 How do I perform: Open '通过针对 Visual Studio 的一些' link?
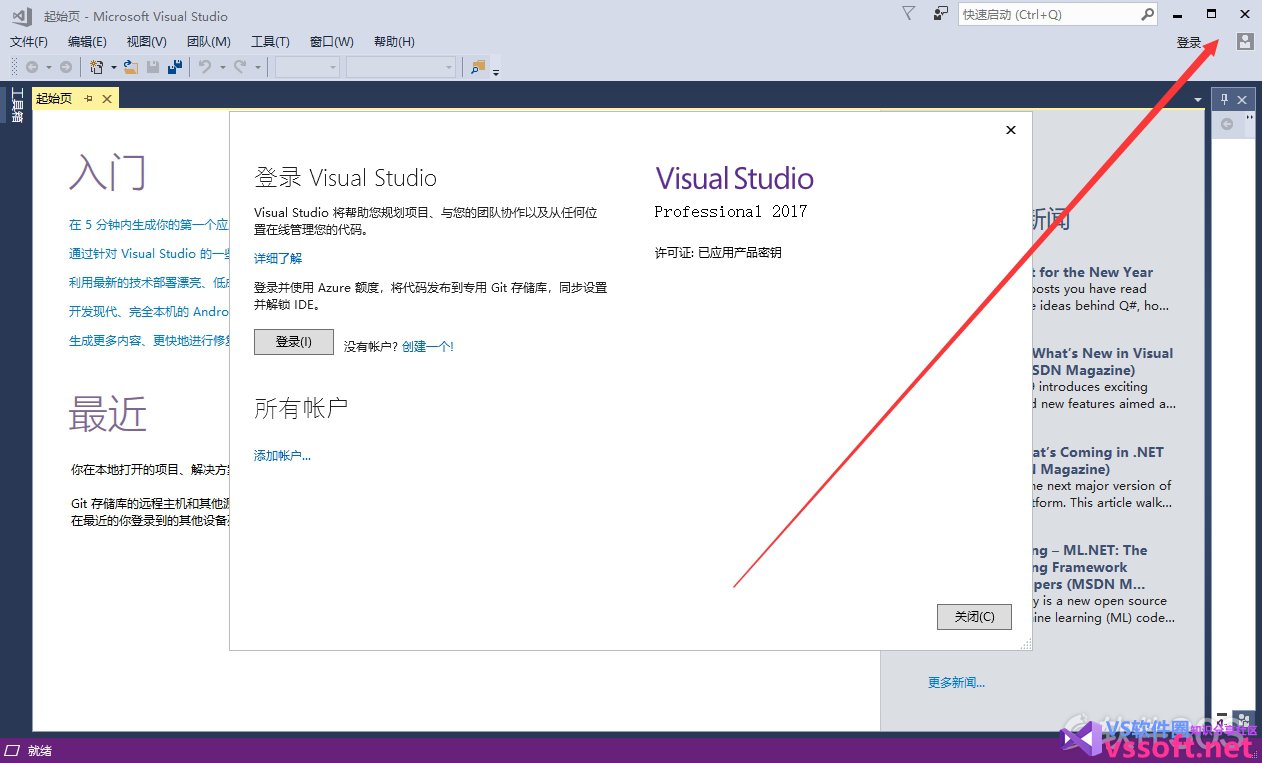pyautogui.click(x=149, y=254)
